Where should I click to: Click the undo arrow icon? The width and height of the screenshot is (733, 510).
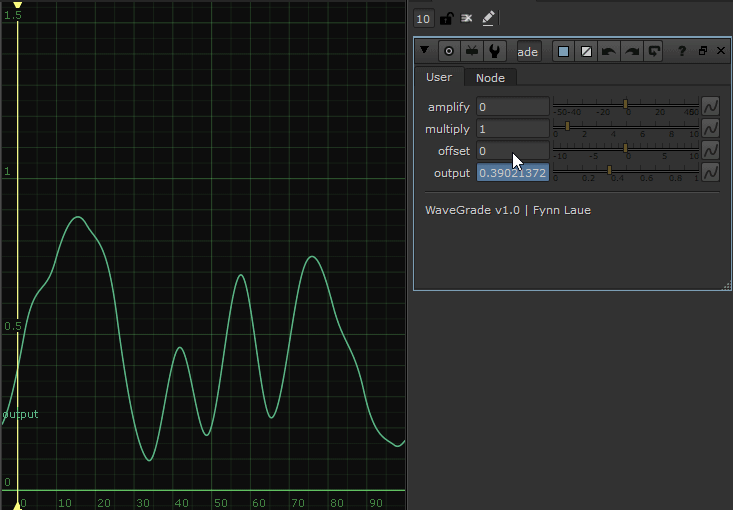pyautogui.click(x=608, y=51)
